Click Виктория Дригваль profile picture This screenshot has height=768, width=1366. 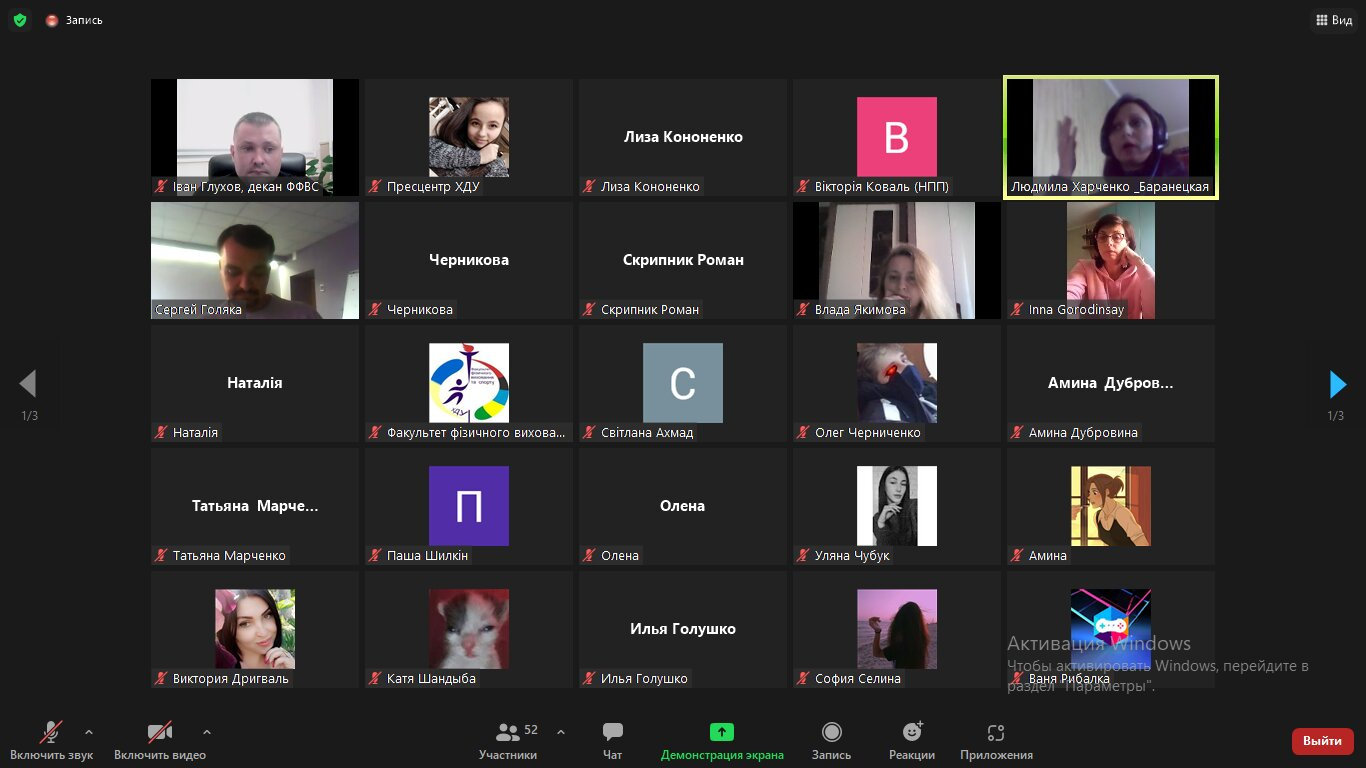point(255,629)
